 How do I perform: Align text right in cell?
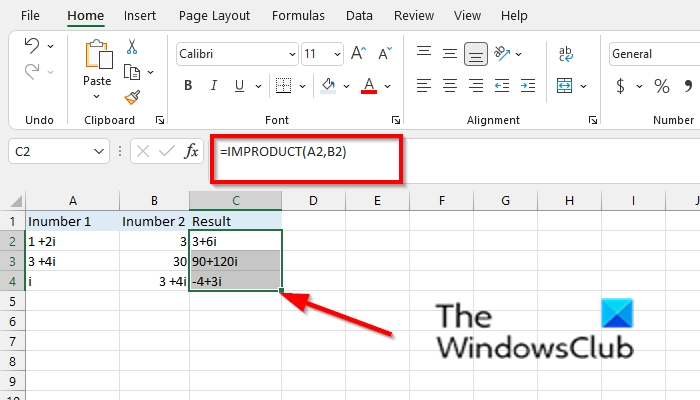[x=476, y=85]
